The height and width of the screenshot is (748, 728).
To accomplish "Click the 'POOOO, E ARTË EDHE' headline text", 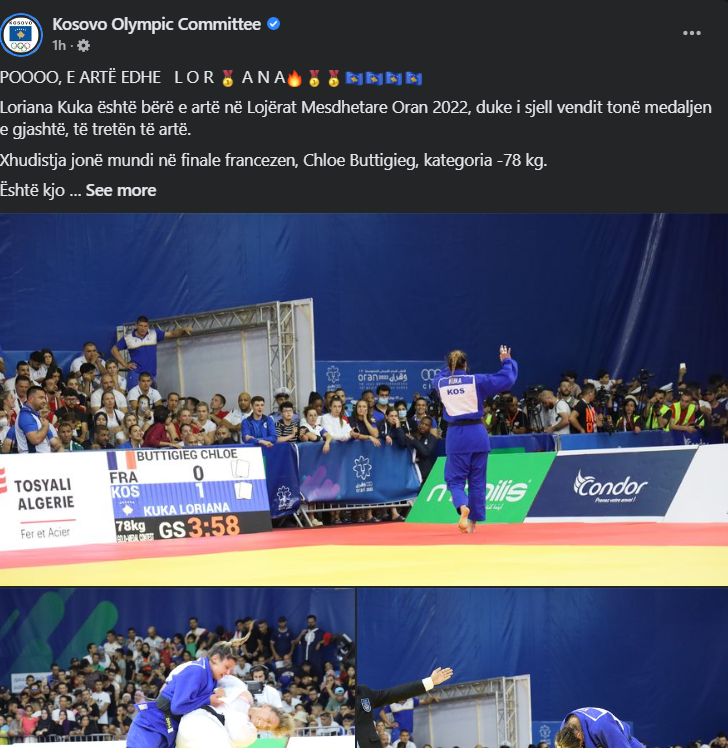I will tap(81, 78).
